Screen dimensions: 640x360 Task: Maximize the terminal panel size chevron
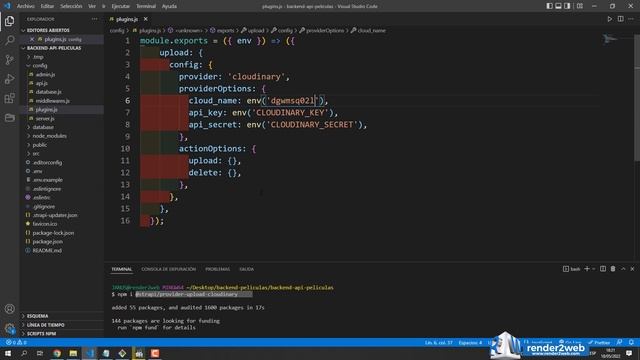pyautogui.click(x=623, y=269)
